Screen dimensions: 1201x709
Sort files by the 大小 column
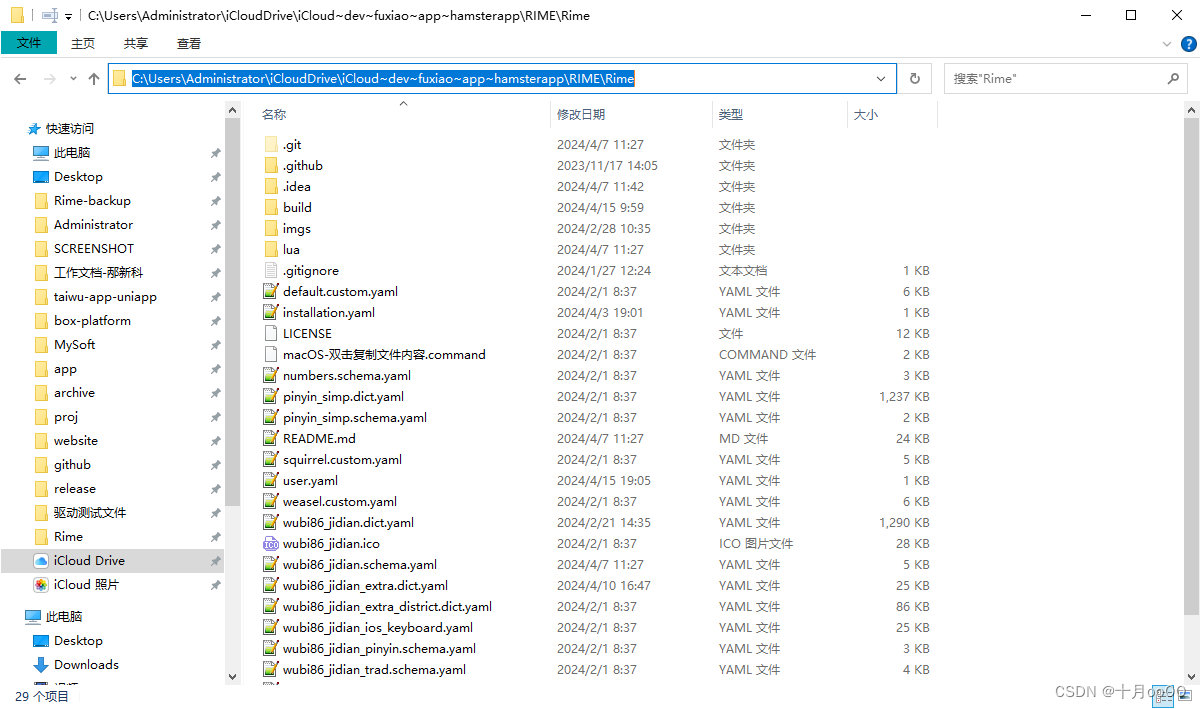pyautogui.click(x=866, y=114)
